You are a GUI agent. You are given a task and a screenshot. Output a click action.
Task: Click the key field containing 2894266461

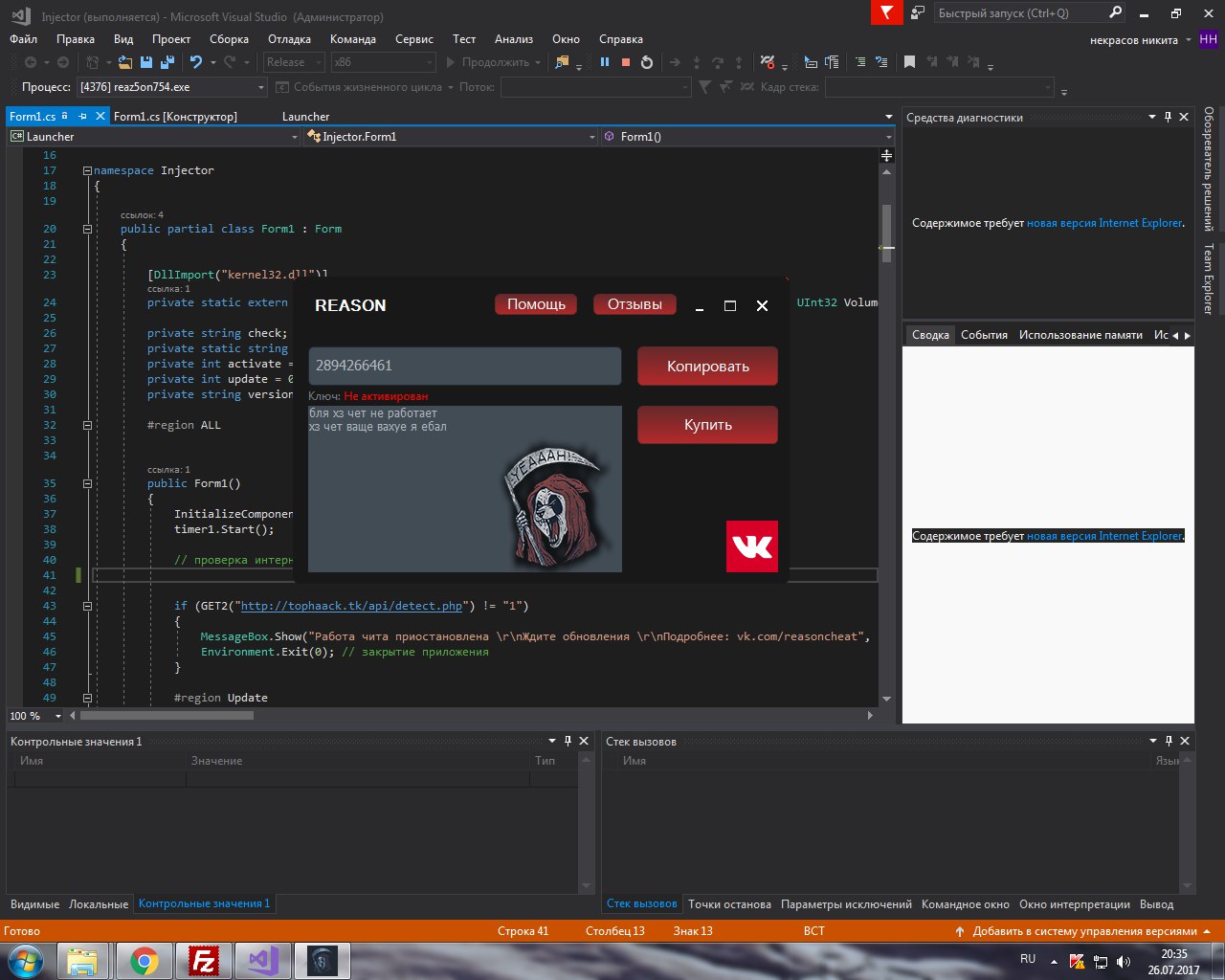pyautogui.click(x=464, y=366)
